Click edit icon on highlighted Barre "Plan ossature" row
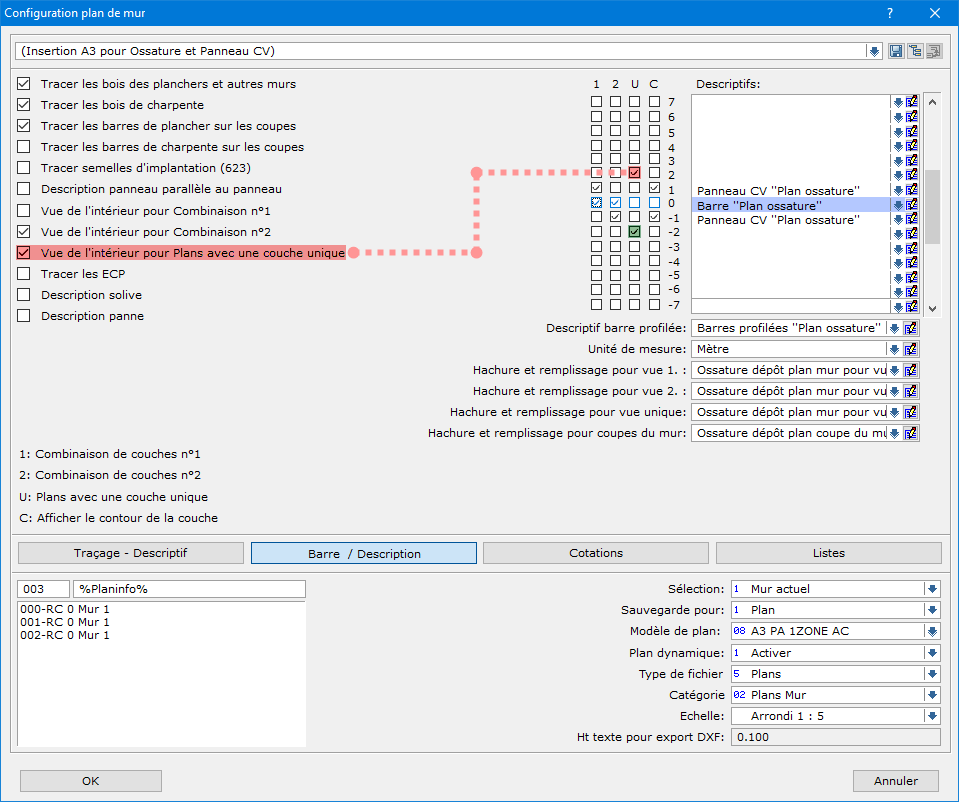Viewport: 959px width, 802px height. [x=912, y=205]
